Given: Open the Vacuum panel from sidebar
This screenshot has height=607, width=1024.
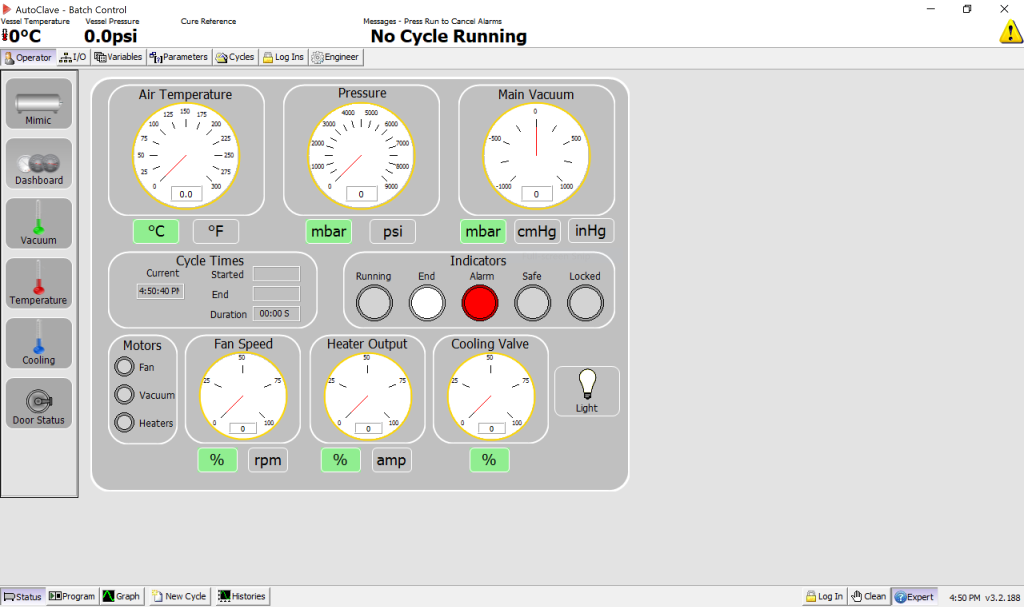Looking at the screenshot, I should point(39,224).
